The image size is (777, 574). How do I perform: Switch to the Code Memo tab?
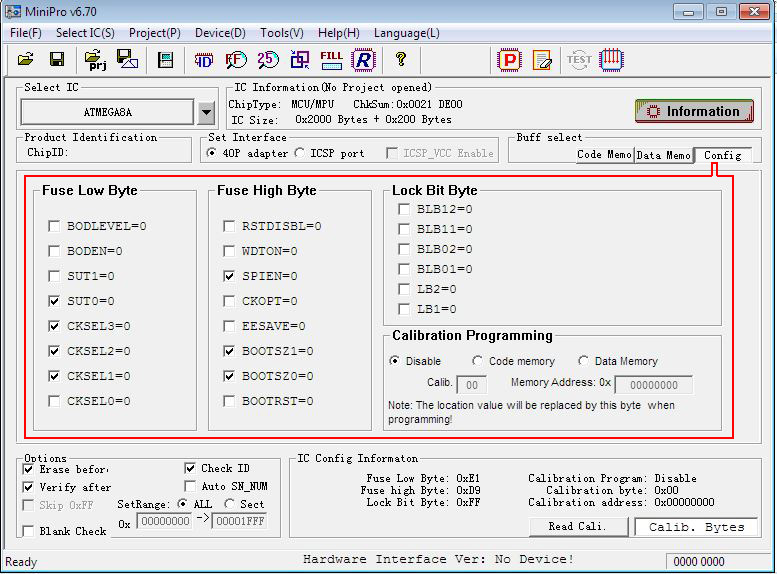click(x=603, y=155)
